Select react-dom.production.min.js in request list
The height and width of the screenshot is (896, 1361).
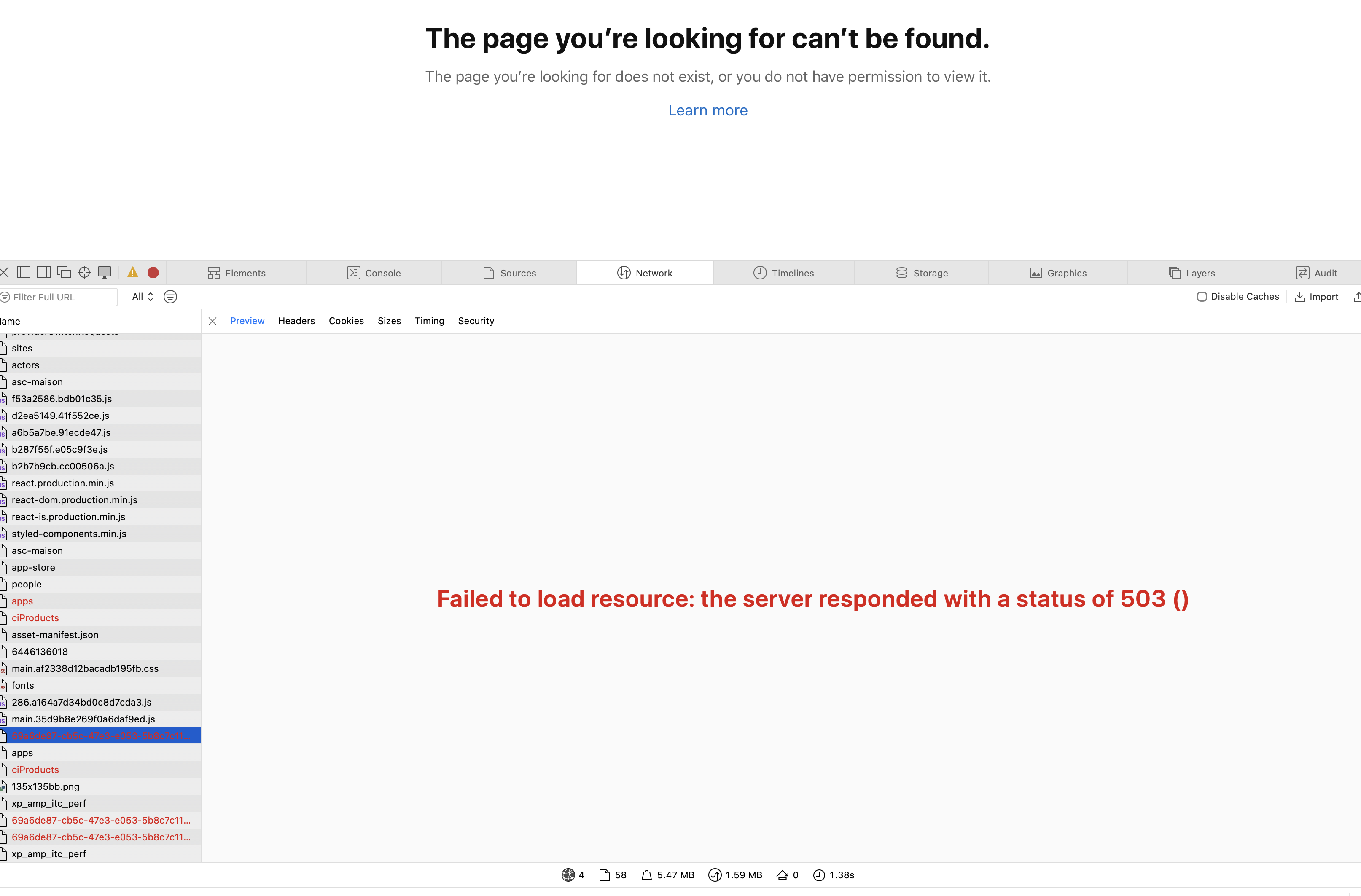point(74,500)
